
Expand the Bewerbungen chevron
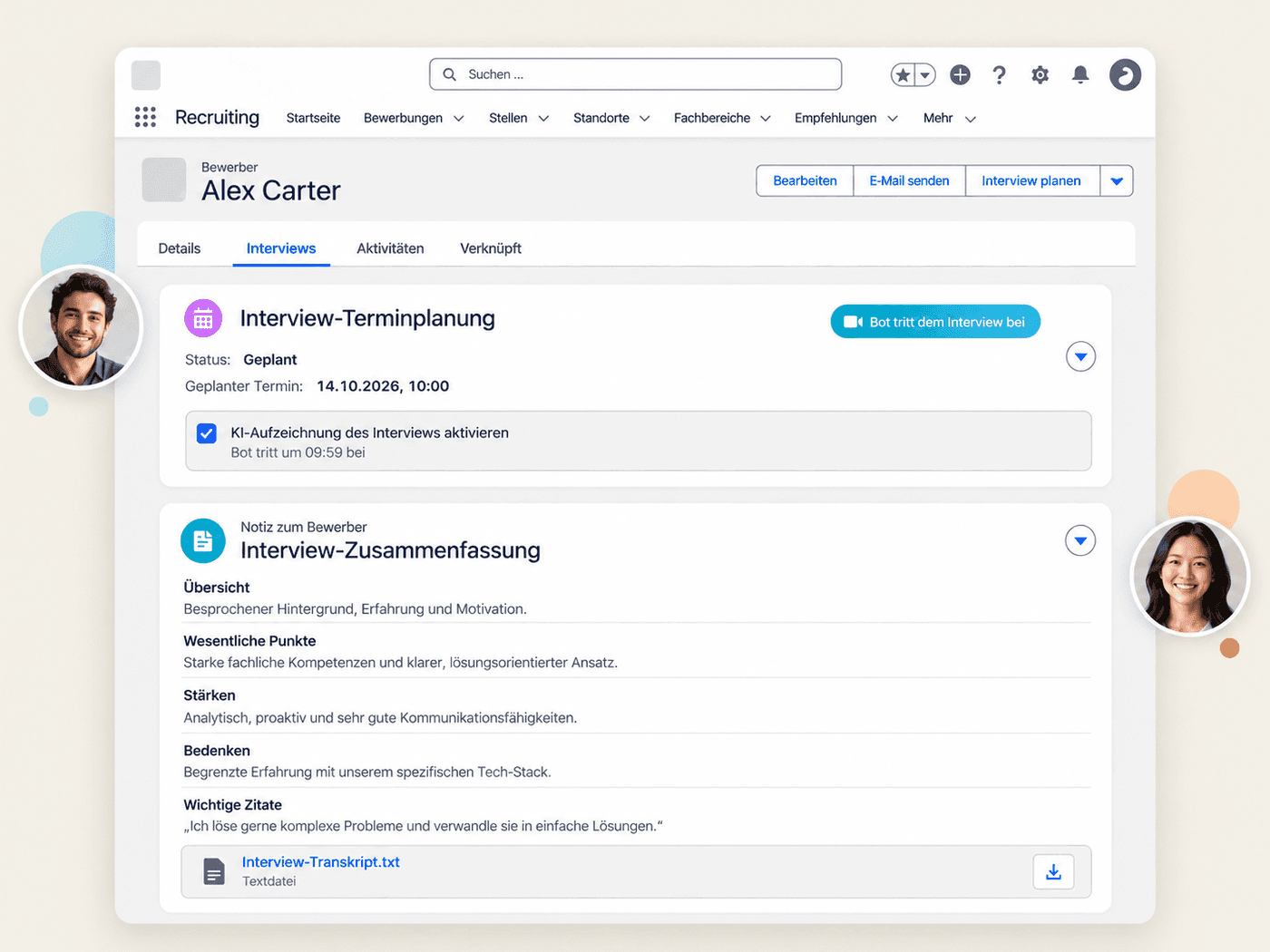coord(459,119)
